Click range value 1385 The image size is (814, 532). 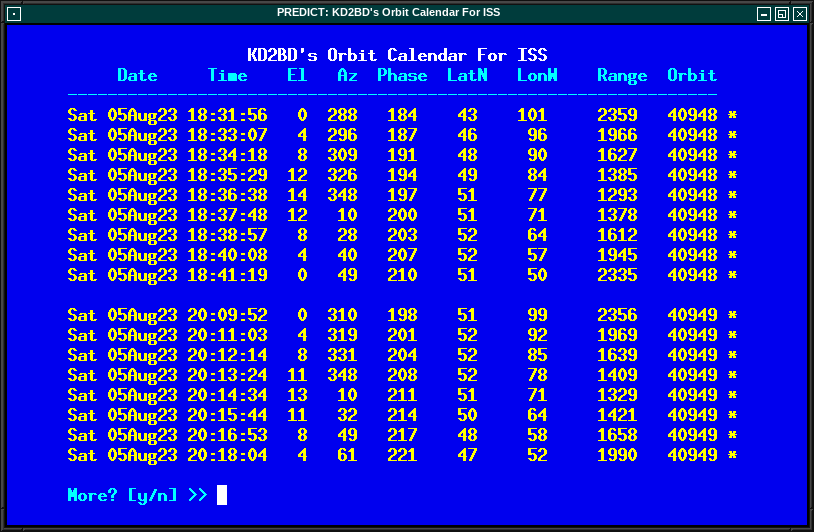[617, 175]
